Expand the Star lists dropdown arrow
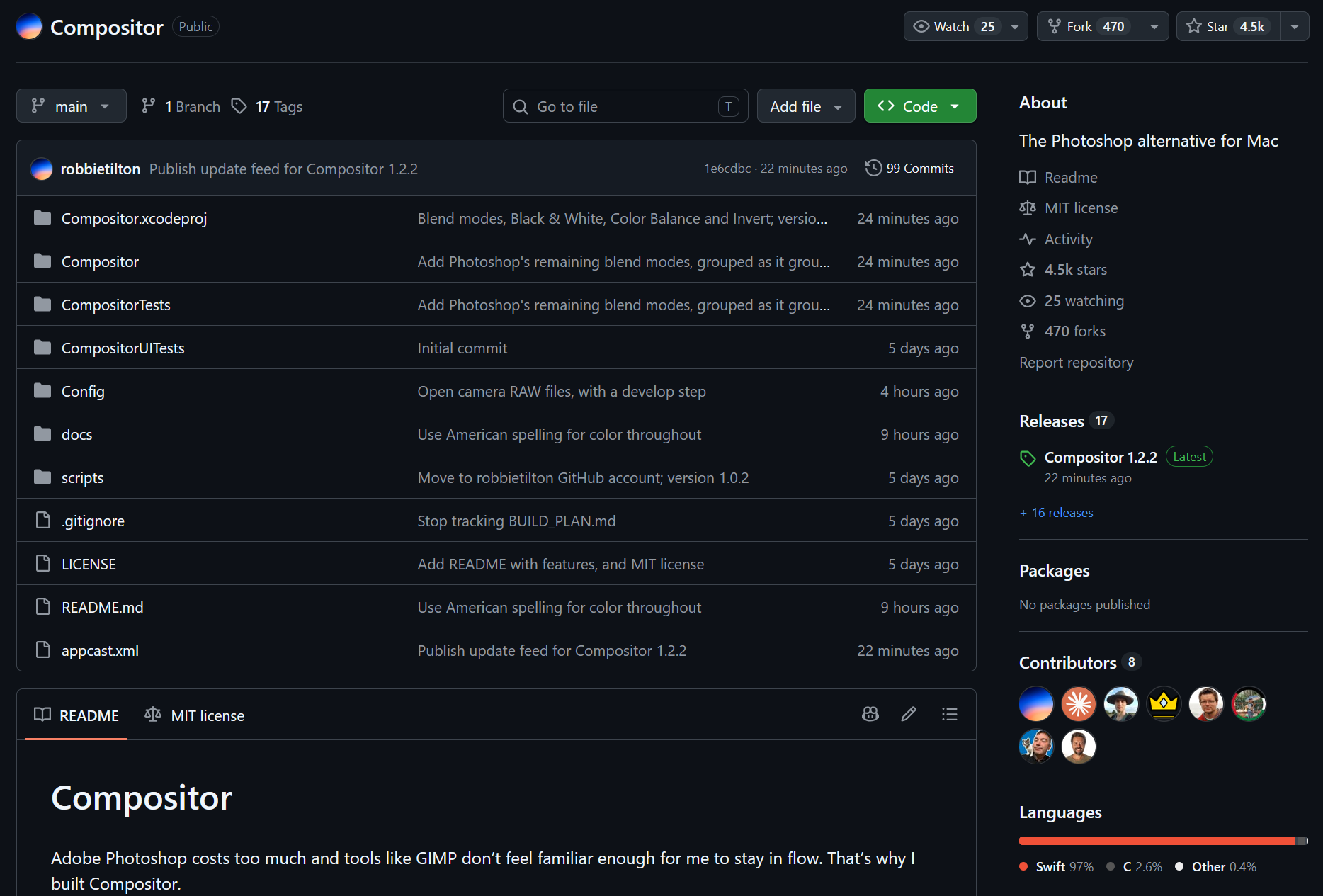The image size is (1323, 896). (1295, 27)
